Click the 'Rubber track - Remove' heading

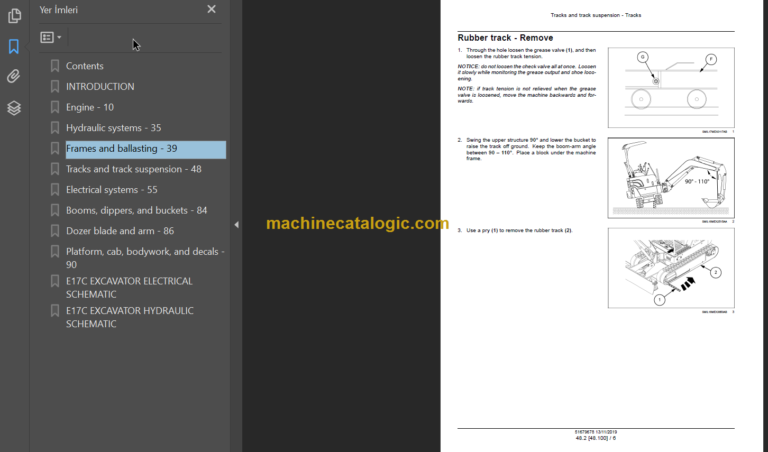[505, 38]
